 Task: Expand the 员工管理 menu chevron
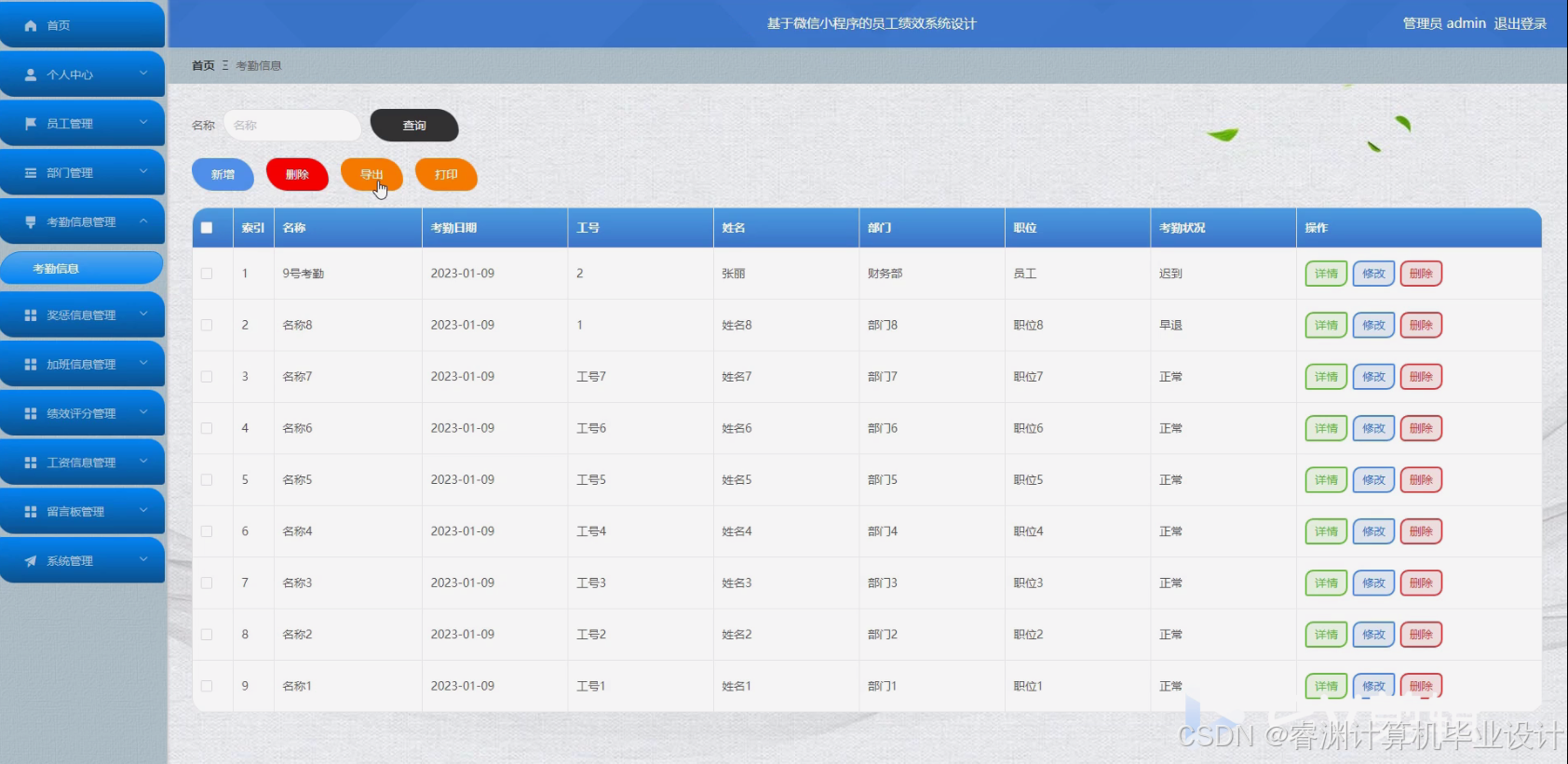point(143,122)
